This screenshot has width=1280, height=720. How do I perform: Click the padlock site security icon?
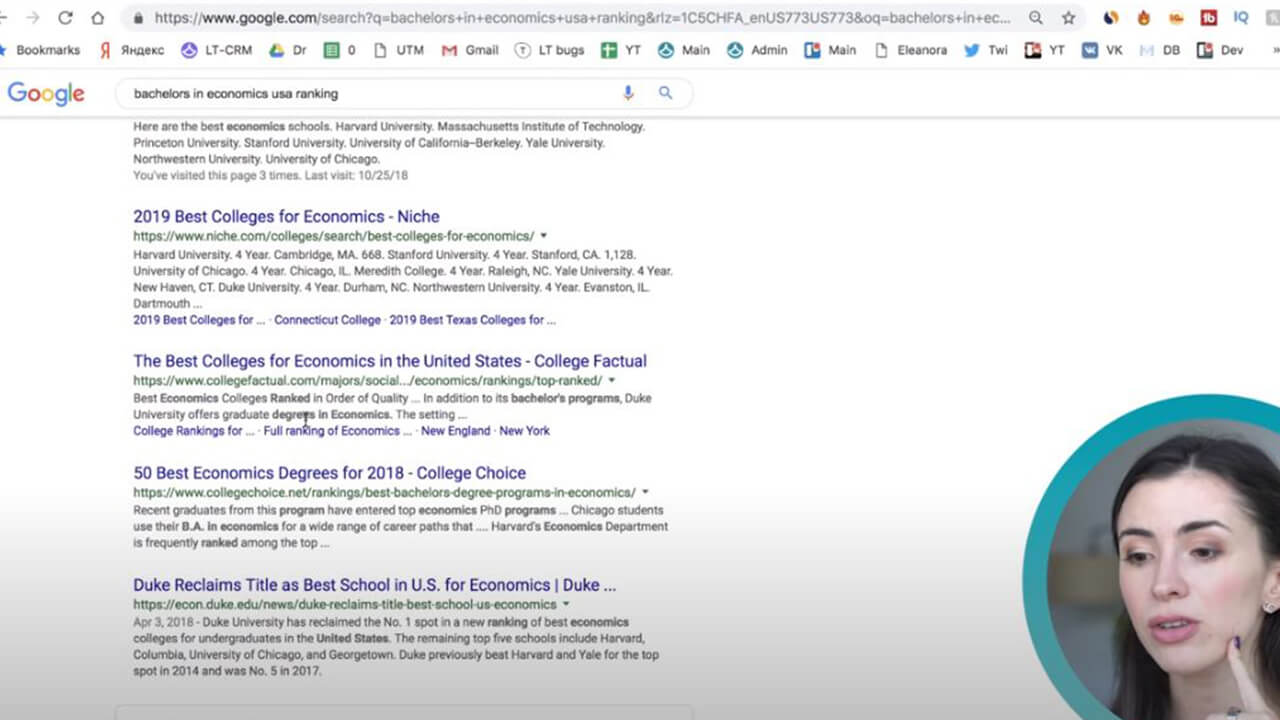coord(137,18)
